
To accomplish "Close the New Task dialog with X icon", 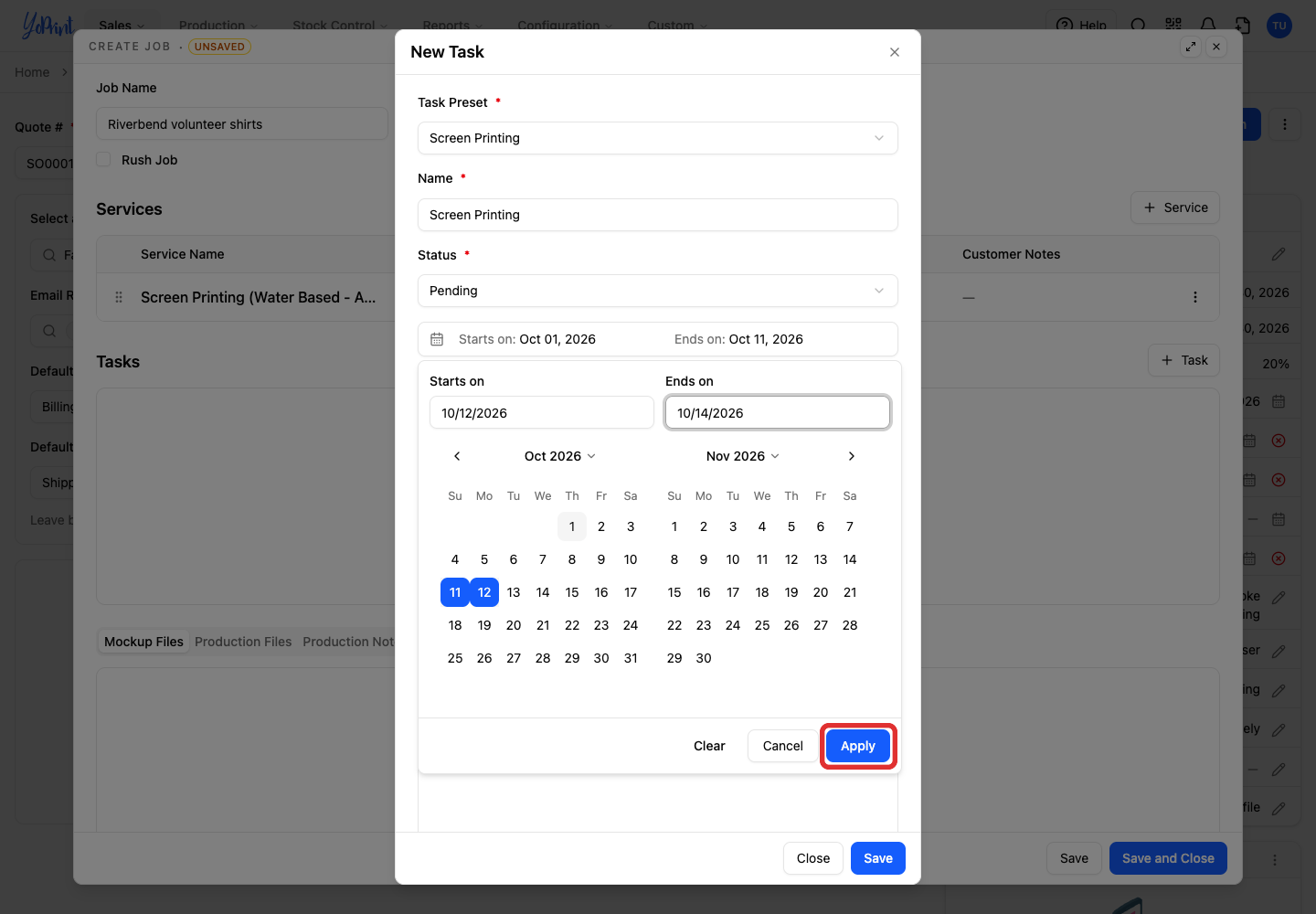I will (895, 52).
